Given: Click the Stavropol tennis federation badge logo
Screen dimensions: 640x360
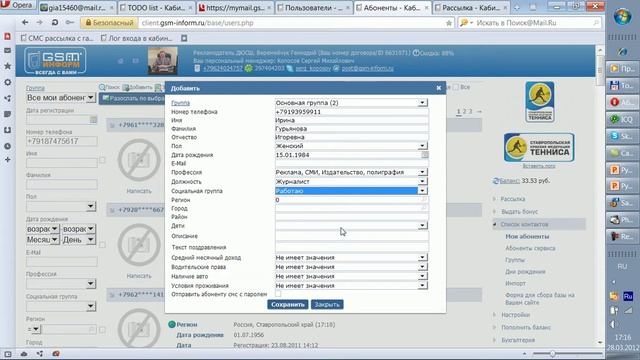Looking at the screenshot, I should (x=540, y=102).
